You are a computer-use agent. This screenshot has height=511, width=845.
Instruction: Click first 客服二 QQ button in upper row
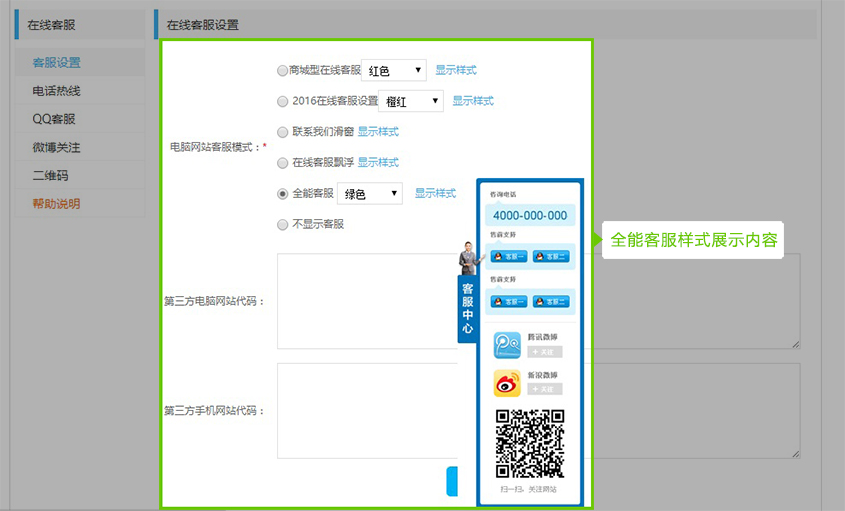(x=551, y=257)
